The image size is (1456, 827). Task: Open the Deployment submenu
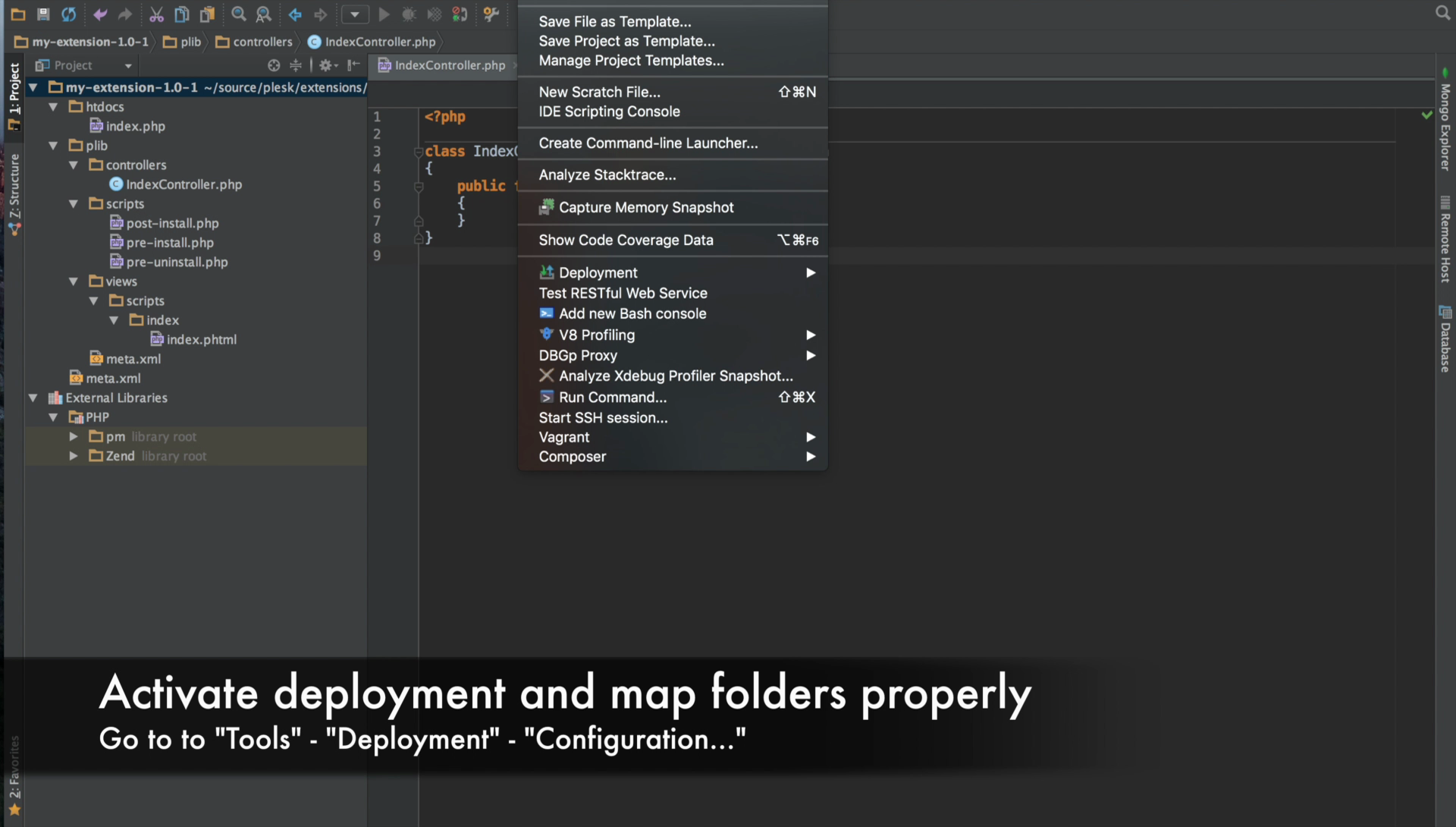[598, 272]
